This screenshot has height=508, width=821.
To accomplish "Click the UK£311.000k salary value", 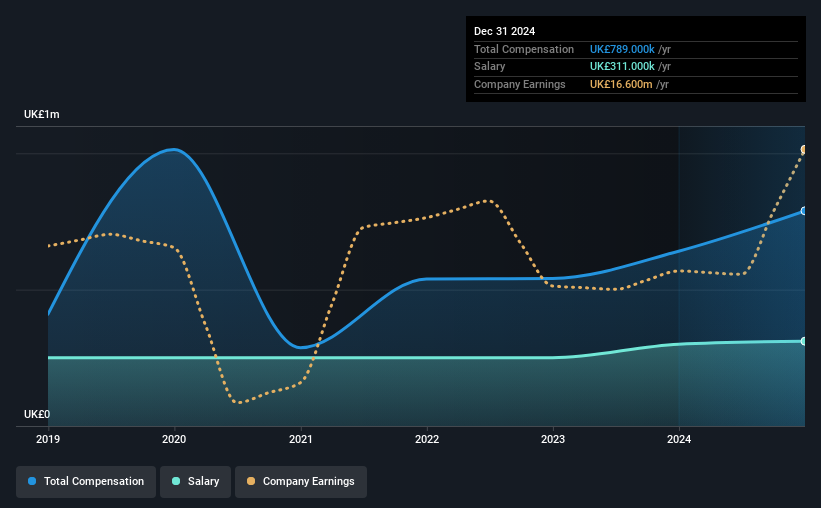I will 622,67.
